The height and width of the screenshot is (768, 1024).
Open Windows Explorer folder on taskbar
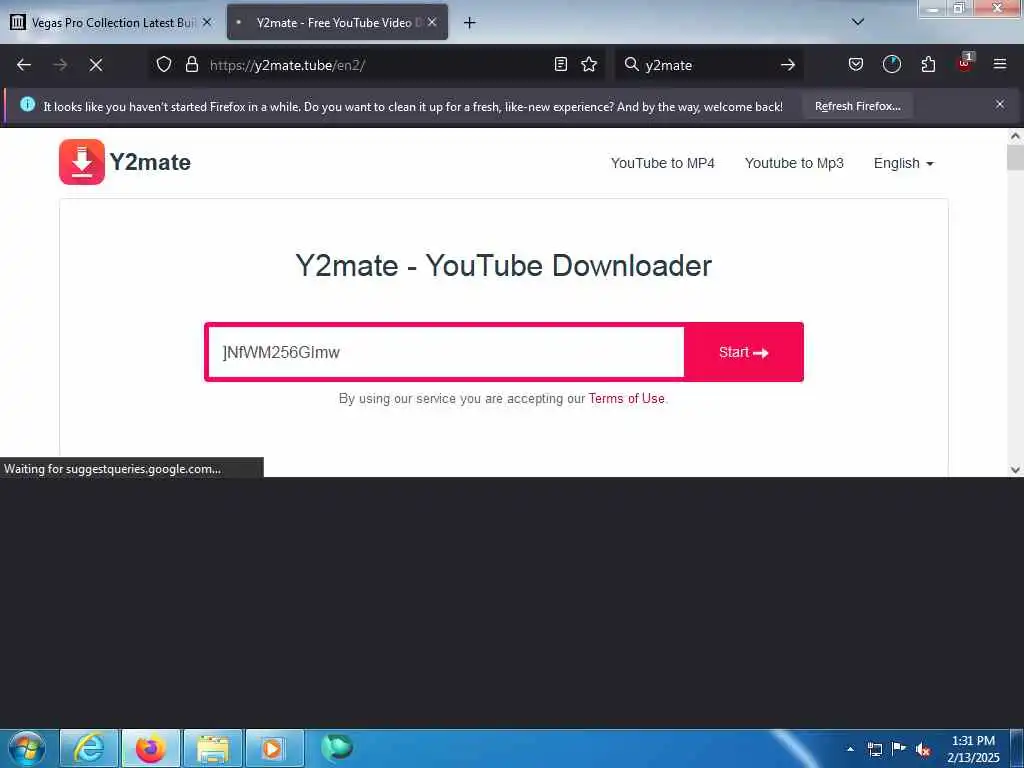point(213,748)
